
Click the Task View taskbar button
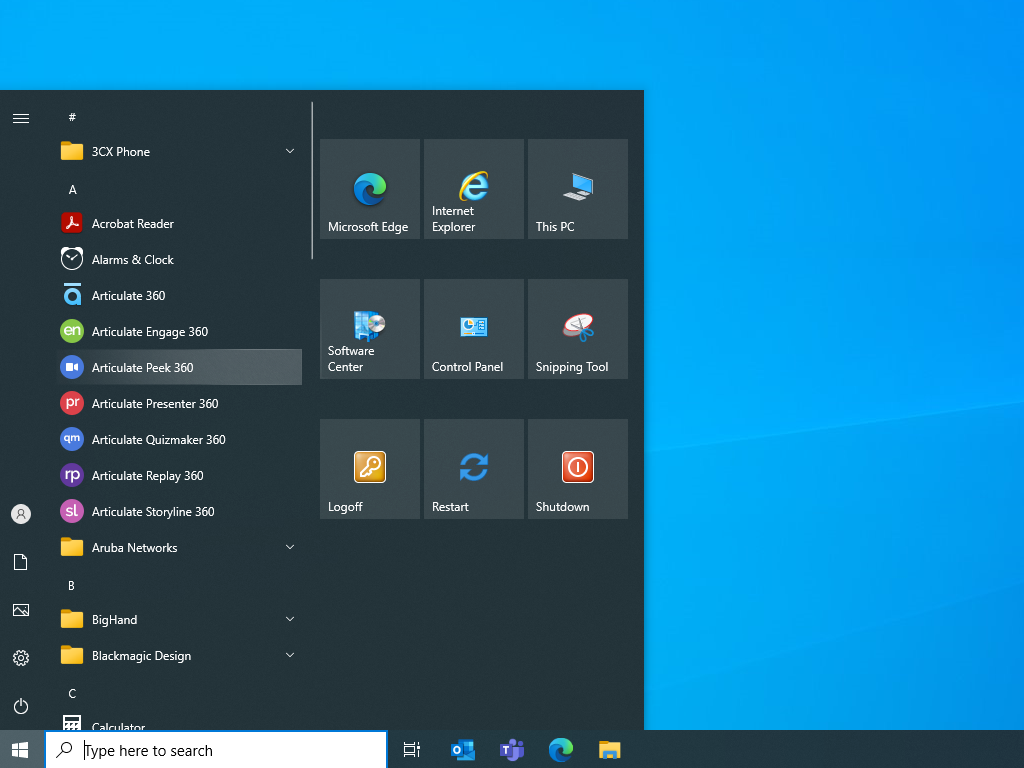pyautogui.click(x=411, y=750)
